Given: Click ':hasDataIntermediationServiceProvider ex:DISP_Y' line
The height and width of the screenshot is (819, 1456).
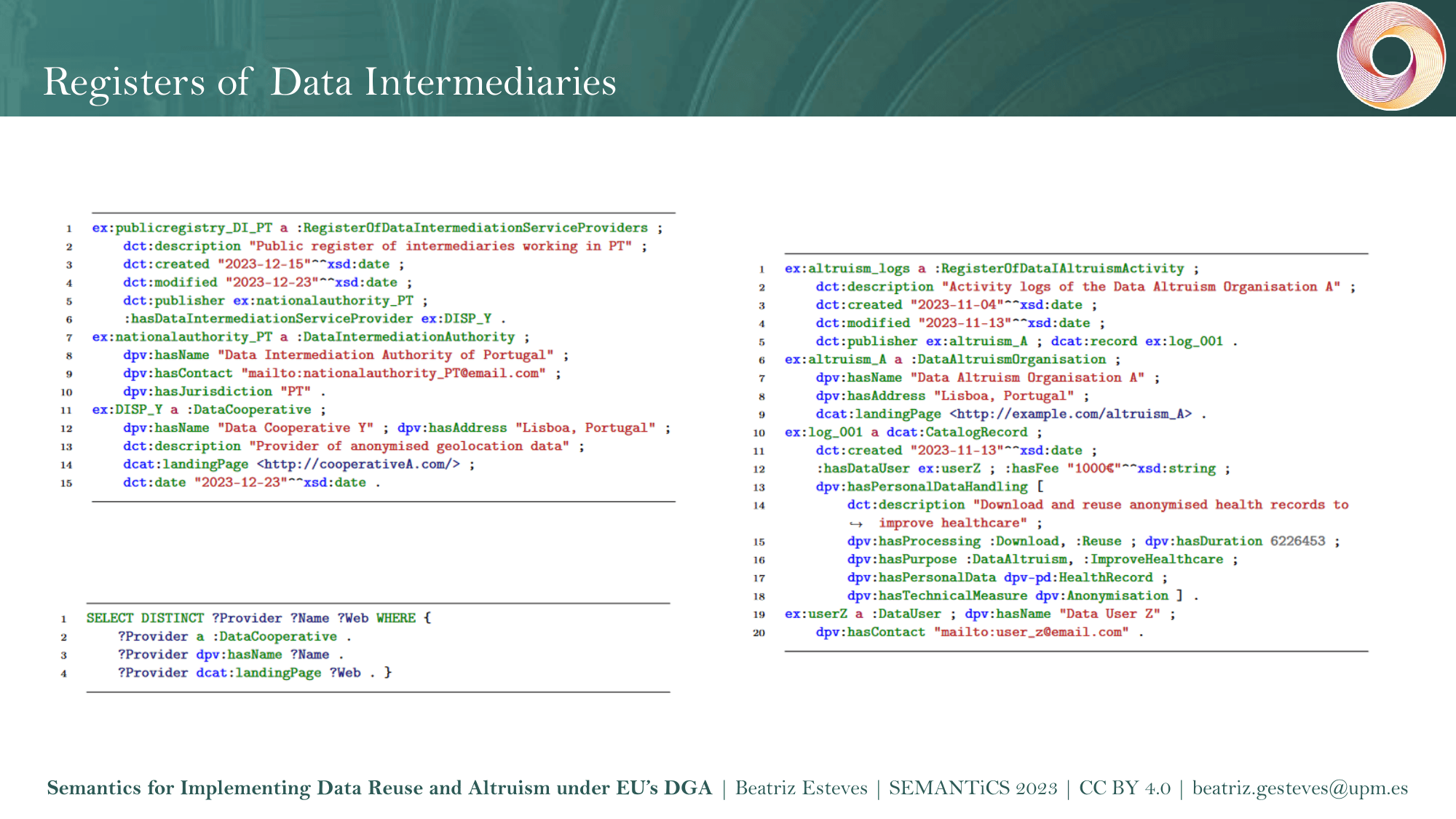Looking at the screenshot, I should click(314, 319).
